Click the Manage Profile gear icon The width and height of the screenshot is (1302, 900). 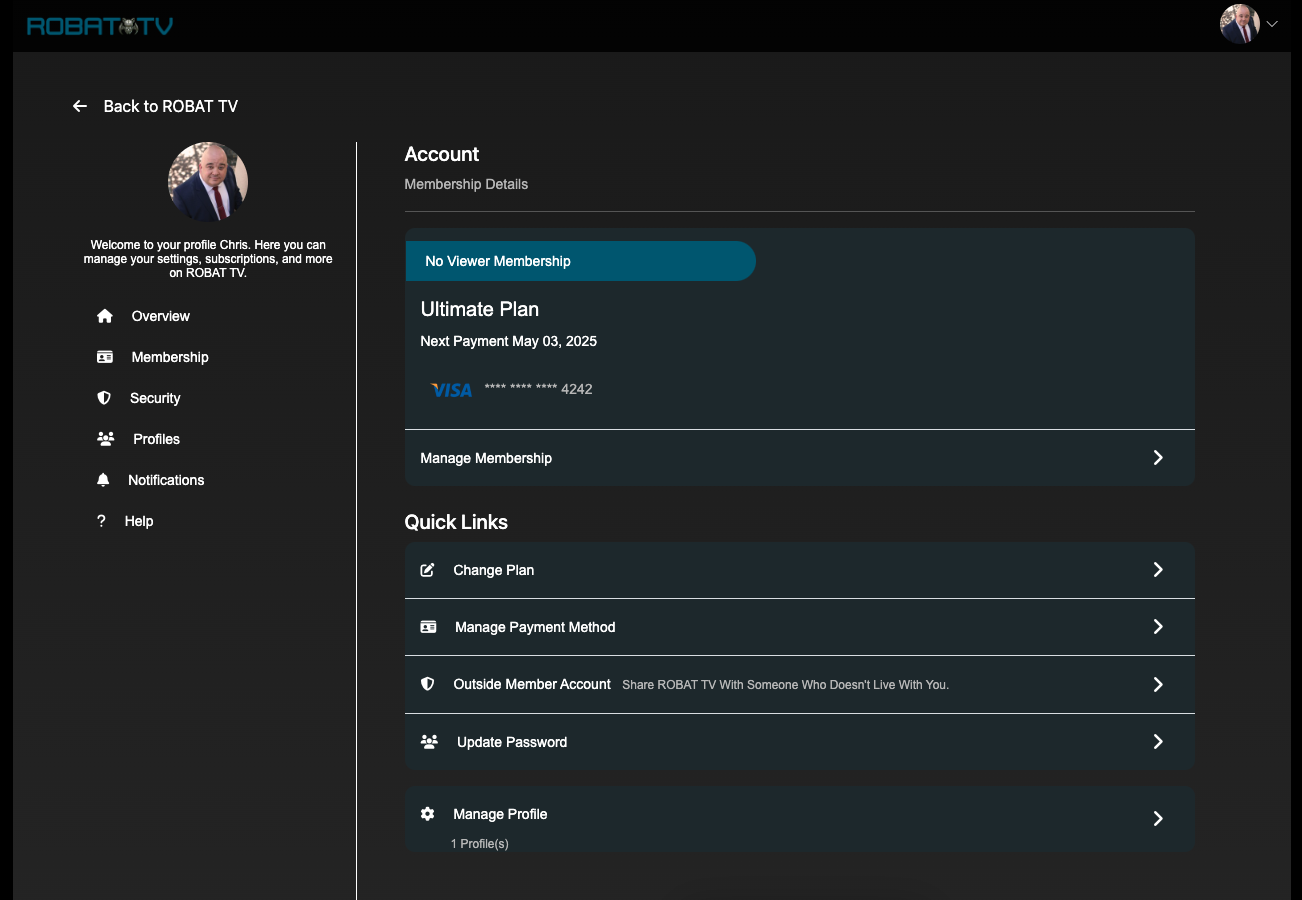(428, 814)
